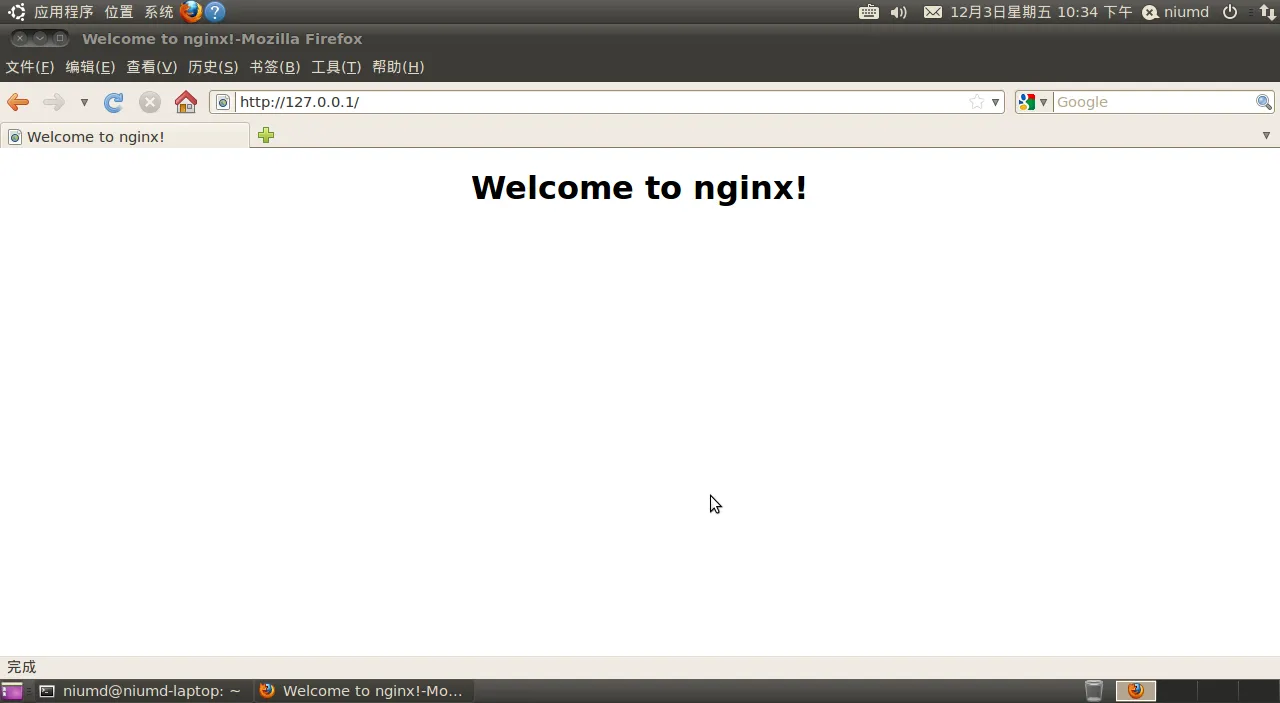
Task: Open the niumd user status menu
Action: click(x=1176, y=12)
